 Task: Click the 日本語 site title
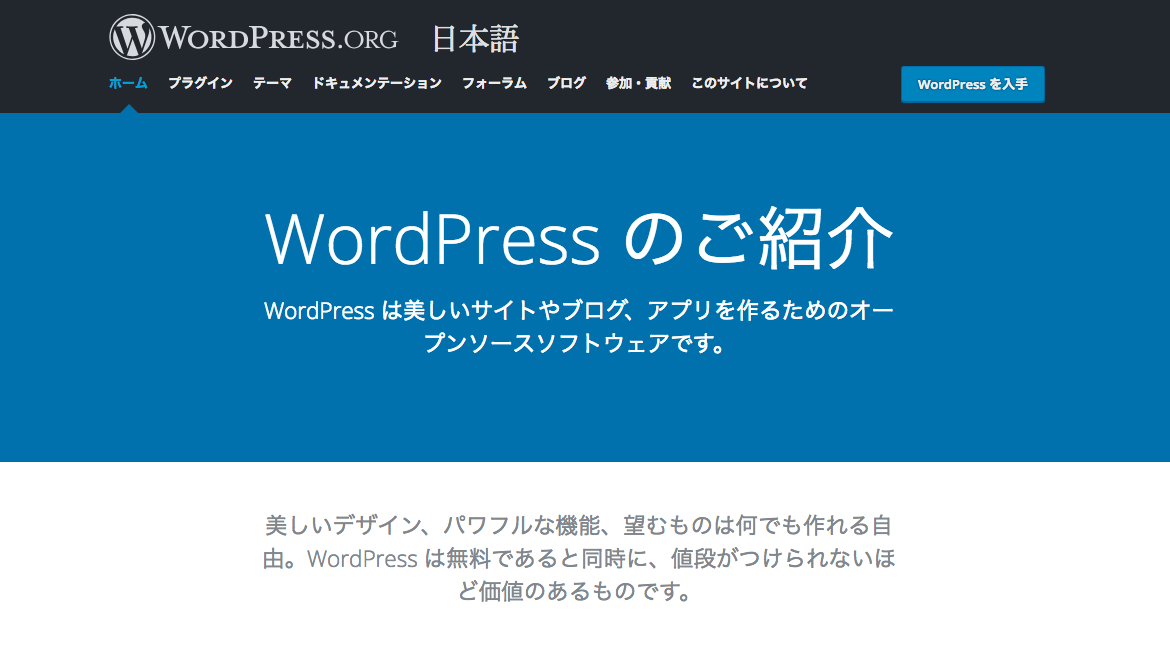[475, 39]
